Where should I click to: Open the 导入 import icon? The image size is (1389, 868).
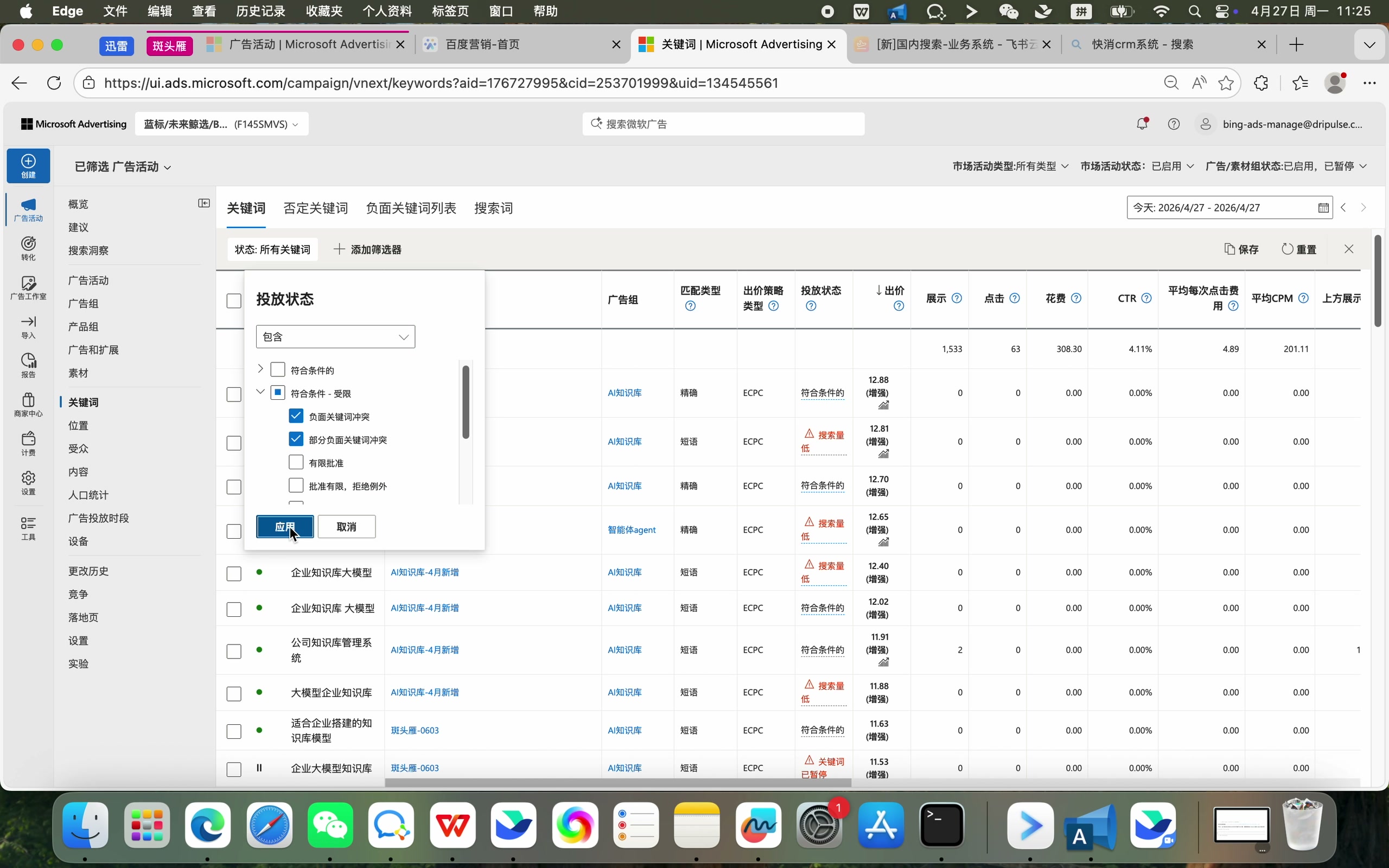click(28, 327)
